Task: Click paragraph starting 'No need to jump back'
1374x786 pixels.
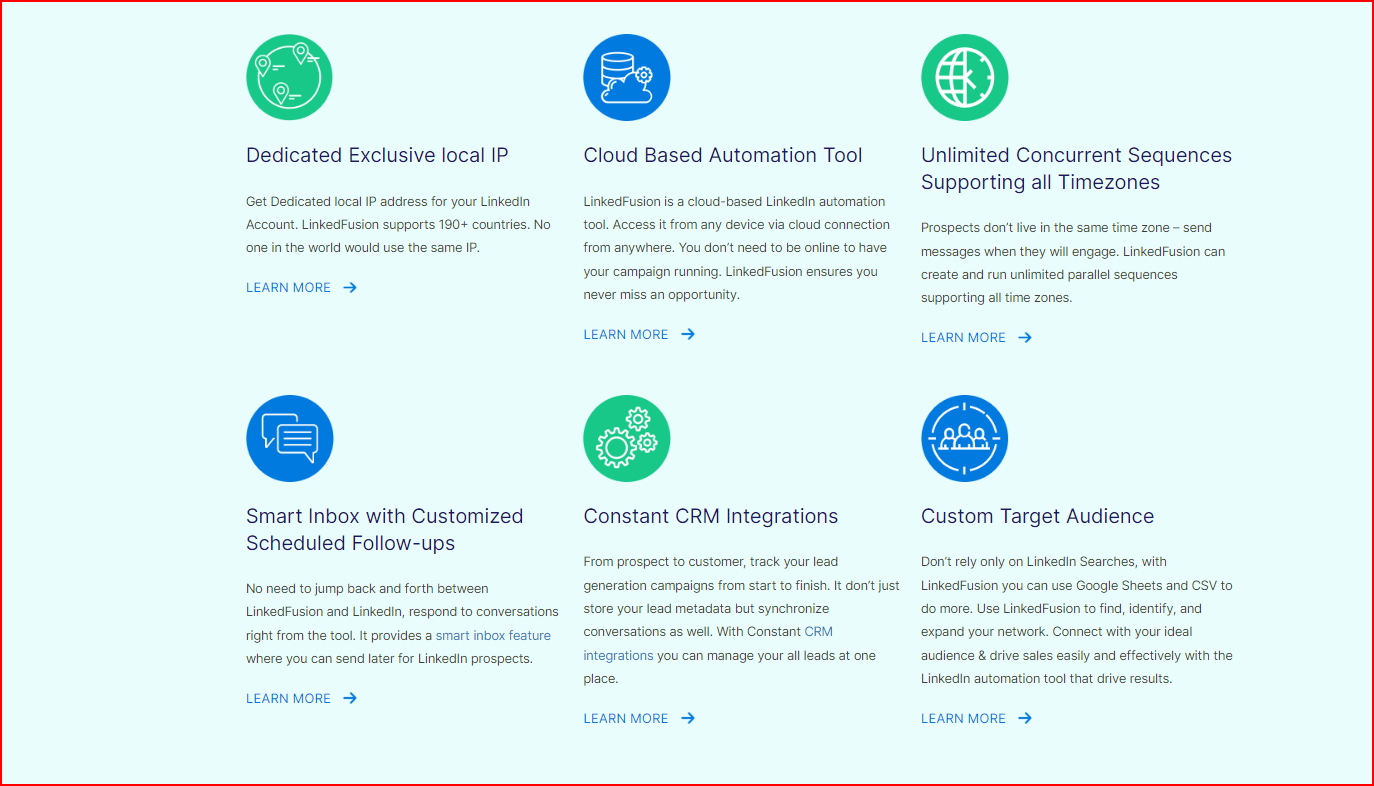Action: (402, 623)
